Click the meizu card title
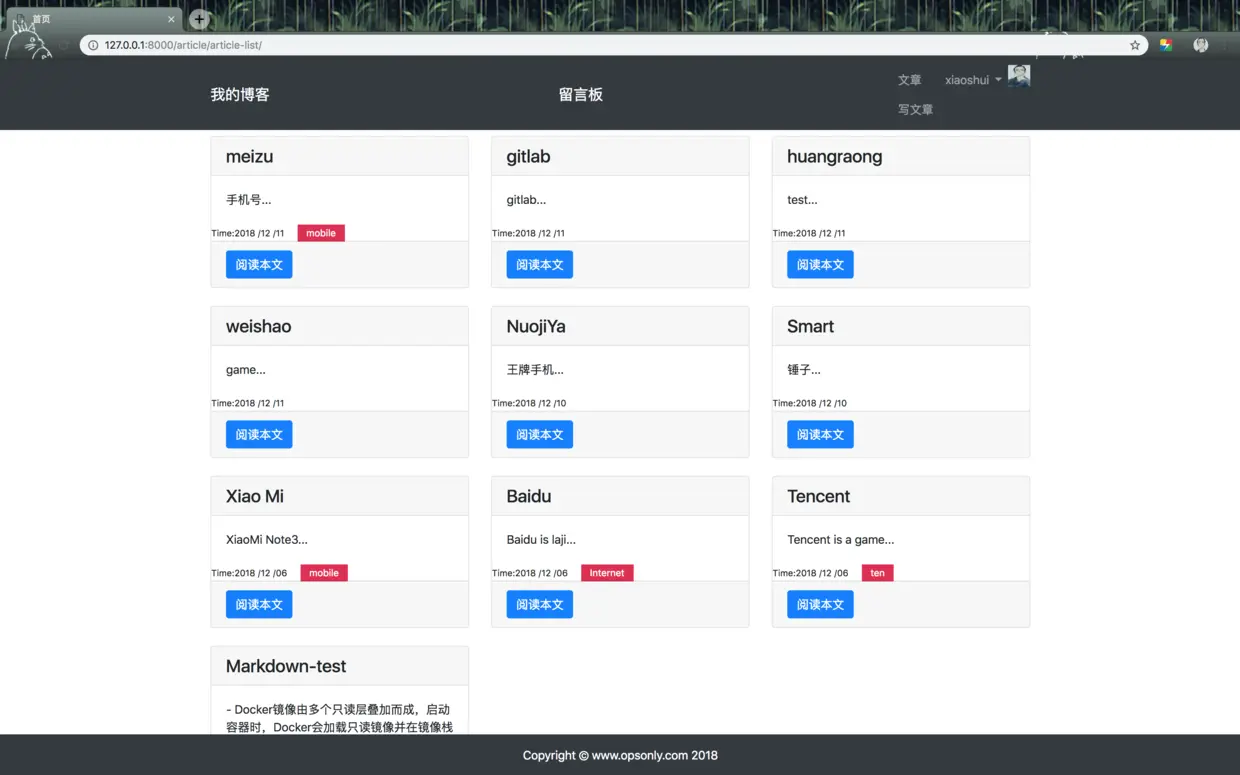 point(249,156)
